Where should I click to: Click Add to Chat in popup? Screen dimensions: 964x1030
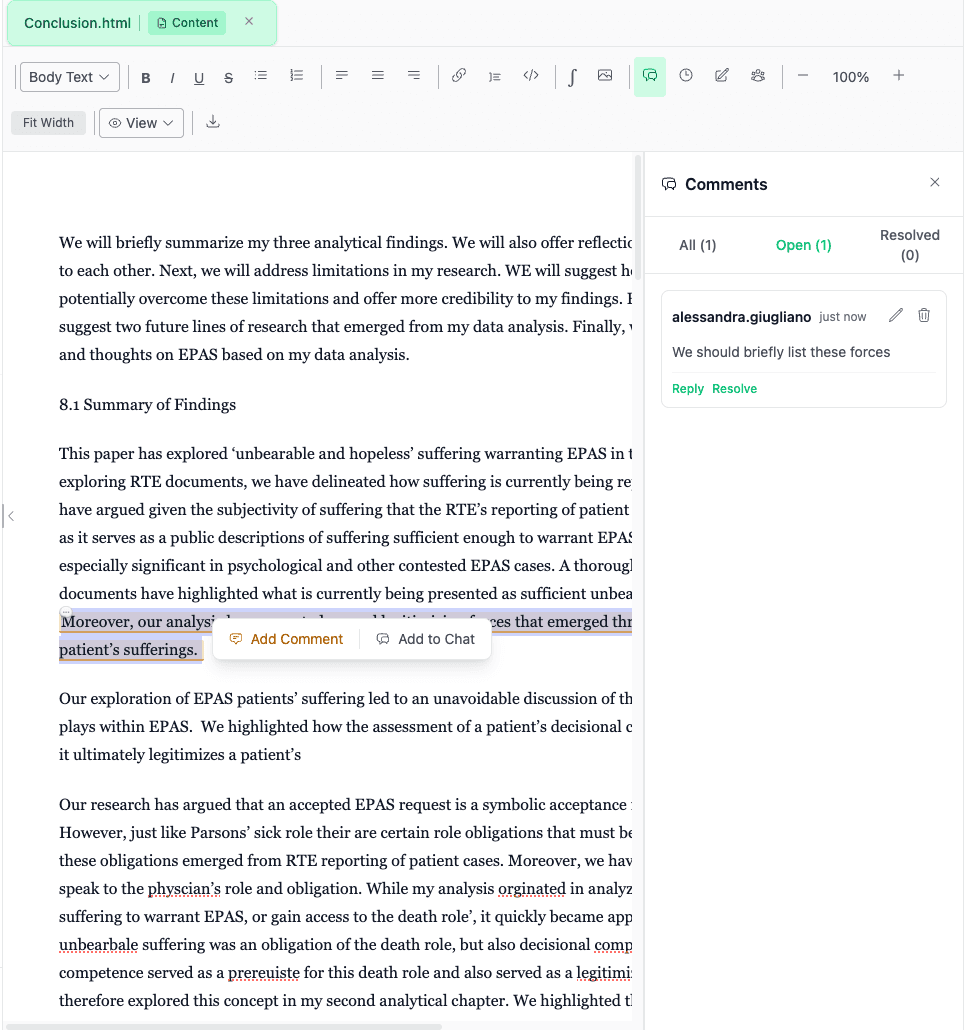click(426, 639)
